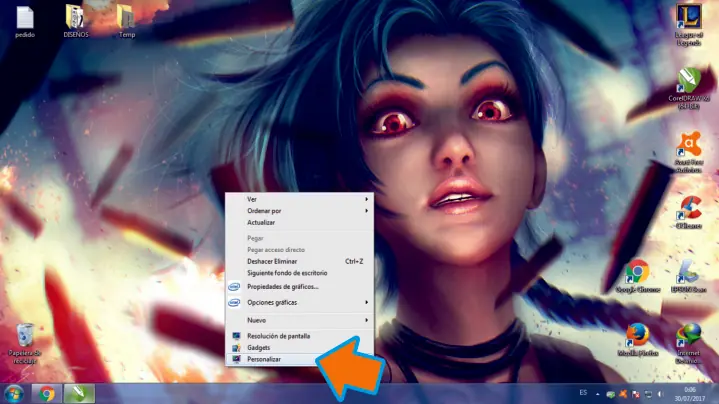Open Resolución de pantalla

(299, 336)
